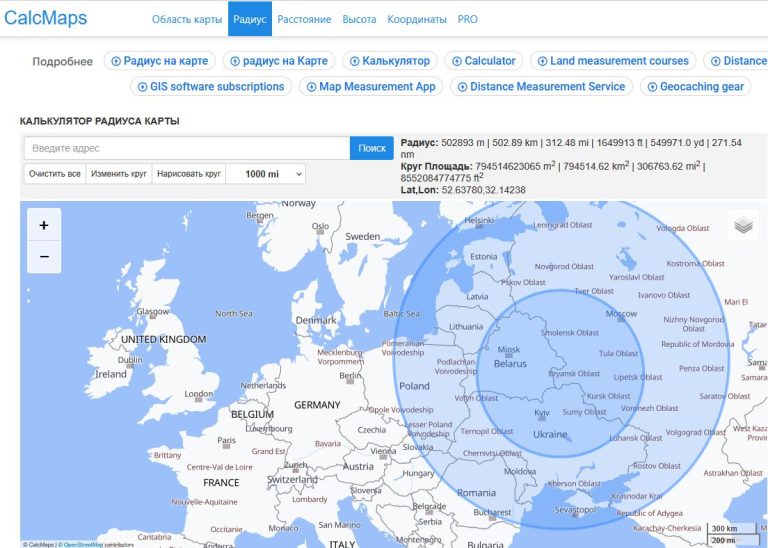
Task: Click the Kyiv label on the map
Action: [x=542, y=412]
